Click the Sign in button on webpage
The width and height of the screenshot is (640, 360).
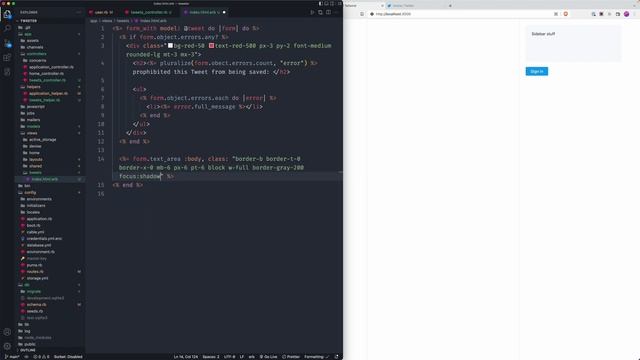pos(537,71)
